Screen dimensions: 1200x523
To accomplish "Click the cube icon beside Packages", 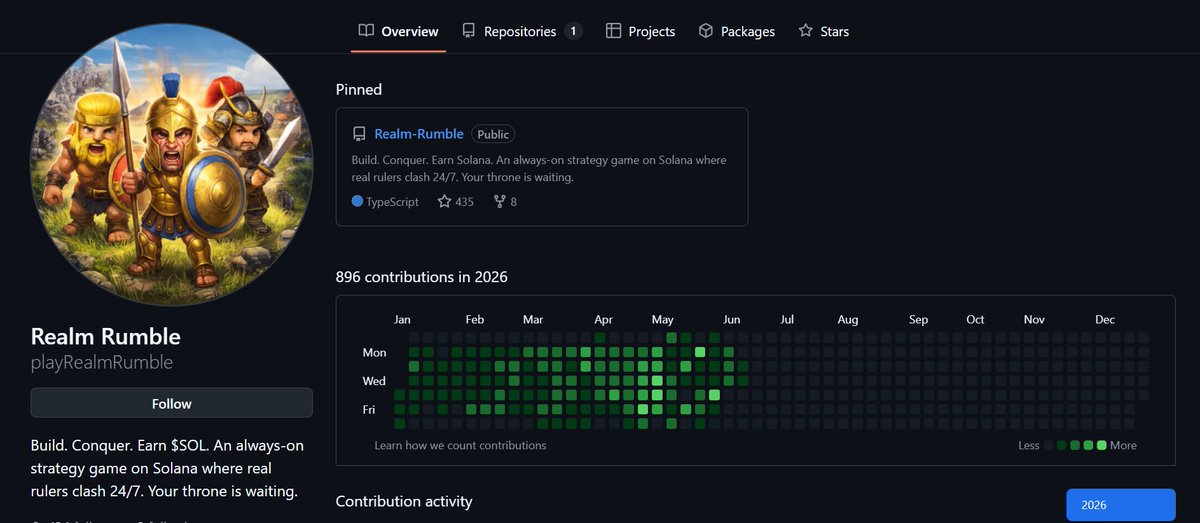I will point(705,31).
